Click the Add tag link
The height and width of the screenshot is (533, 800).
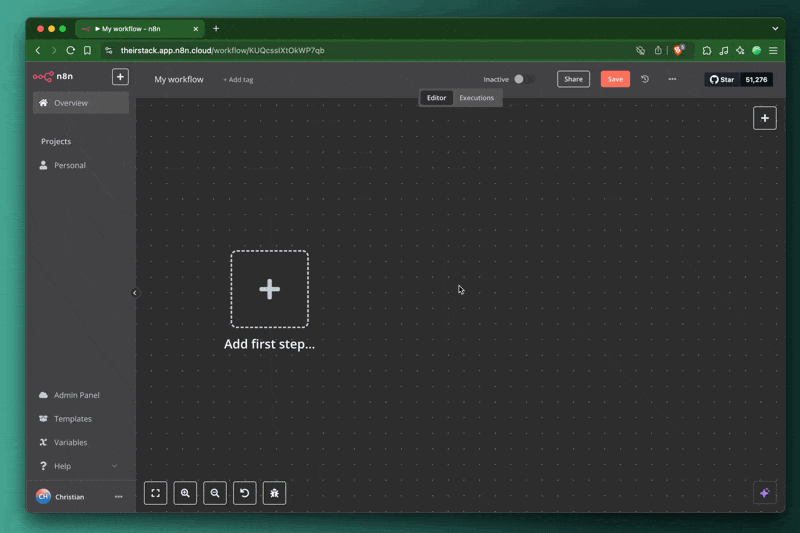(238, 80)
